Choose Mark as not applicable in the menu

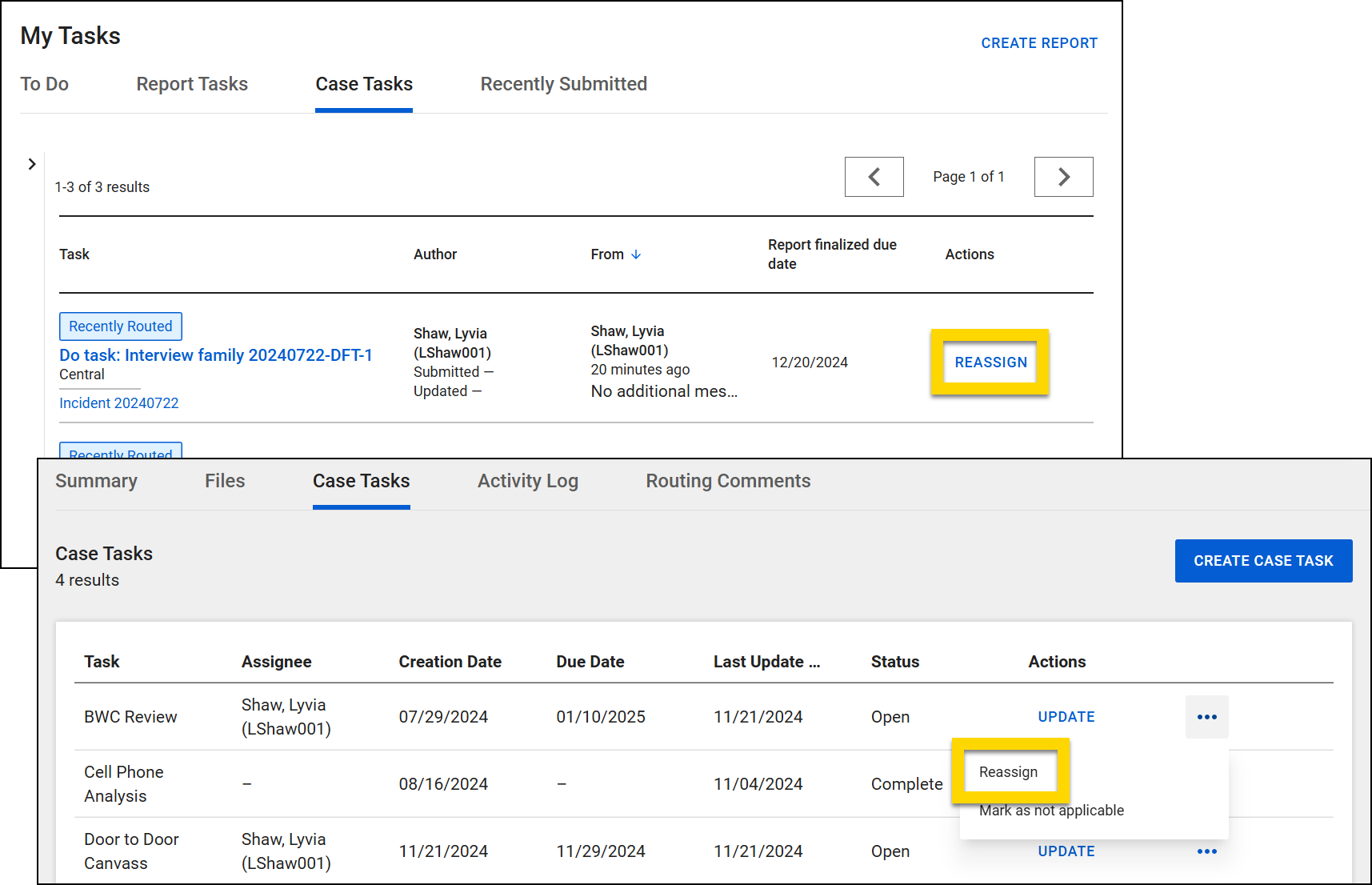[1051, 811]
